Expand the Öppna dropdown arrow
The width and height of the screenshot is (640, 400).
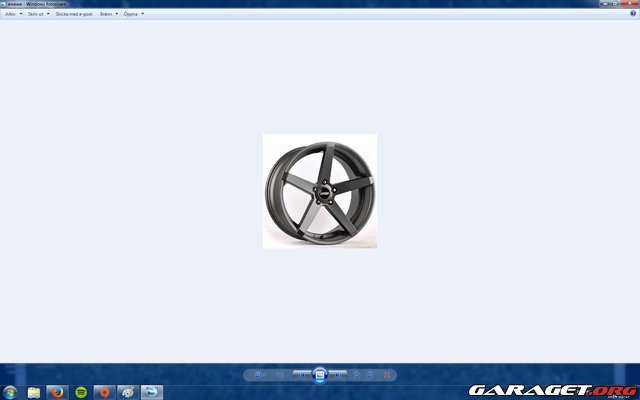[x=142, y=14]
